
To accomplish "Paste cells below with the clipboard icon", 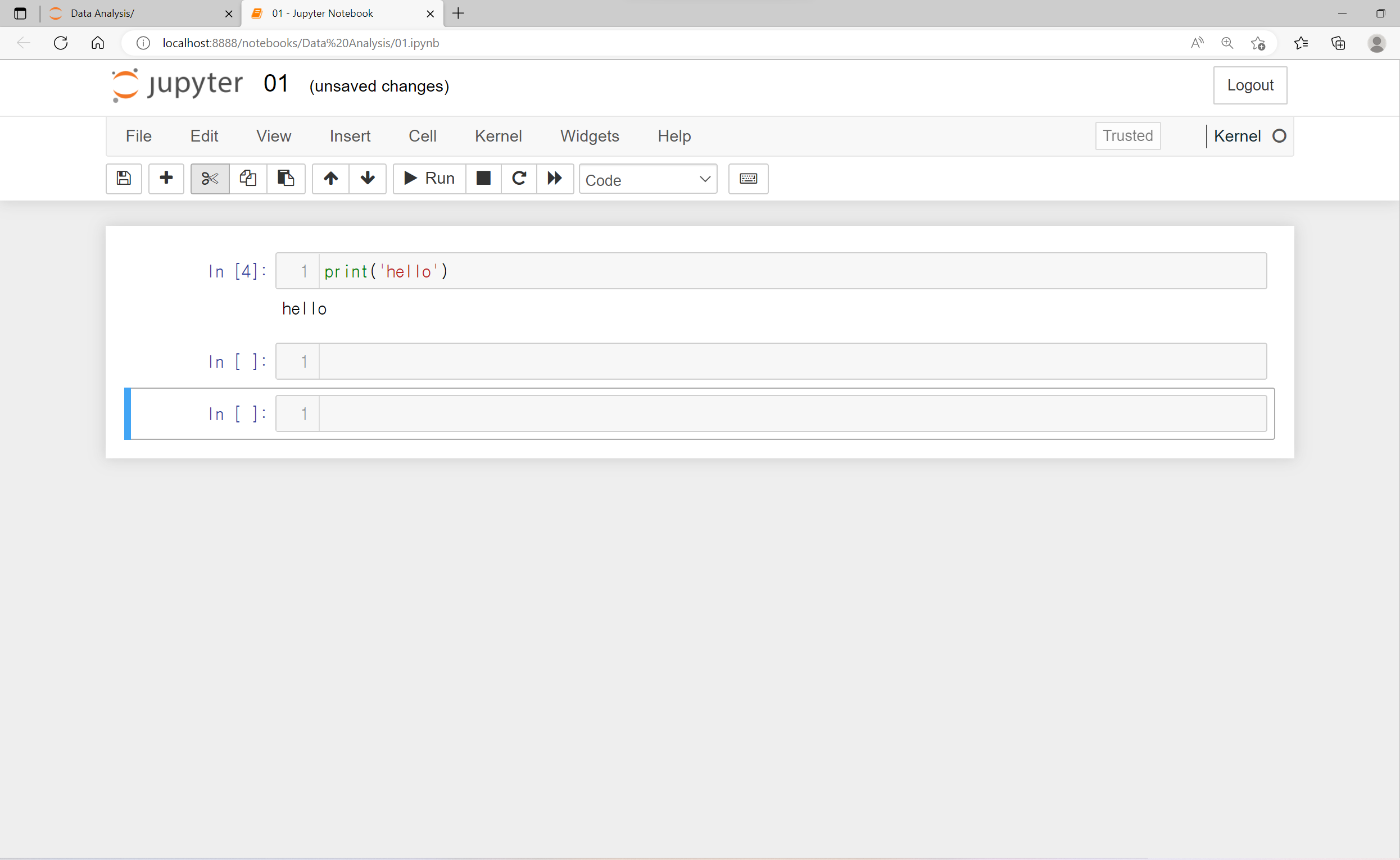I will (286, 179).
